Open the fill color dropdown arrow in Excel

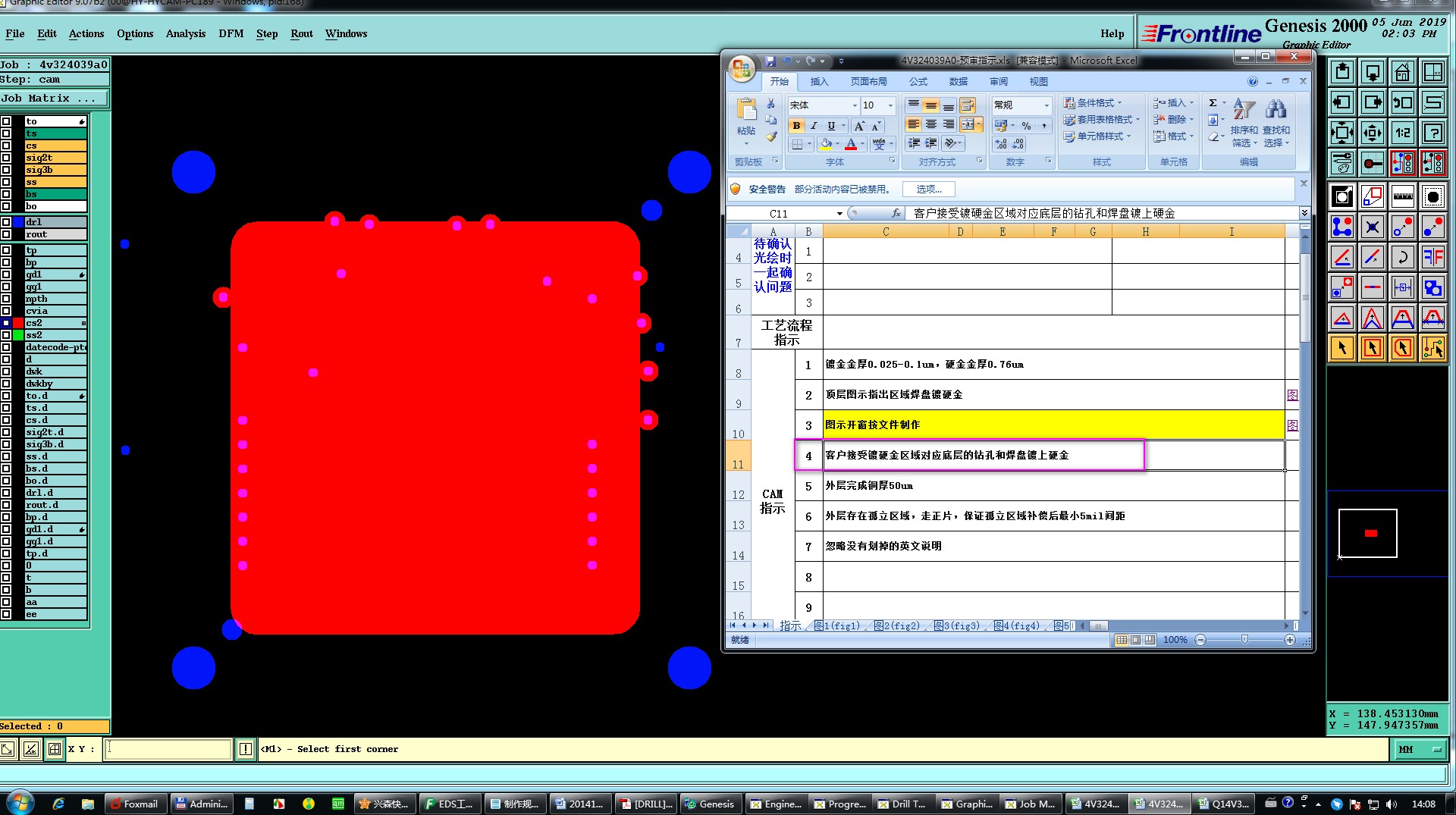tap(837, 144)
